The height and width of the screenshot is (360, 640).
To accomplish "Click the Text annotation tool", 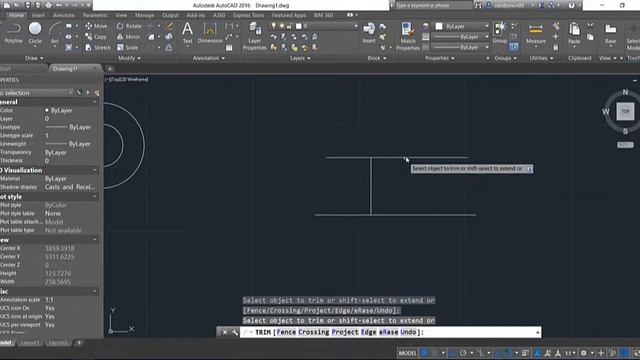I will [187, 33].
